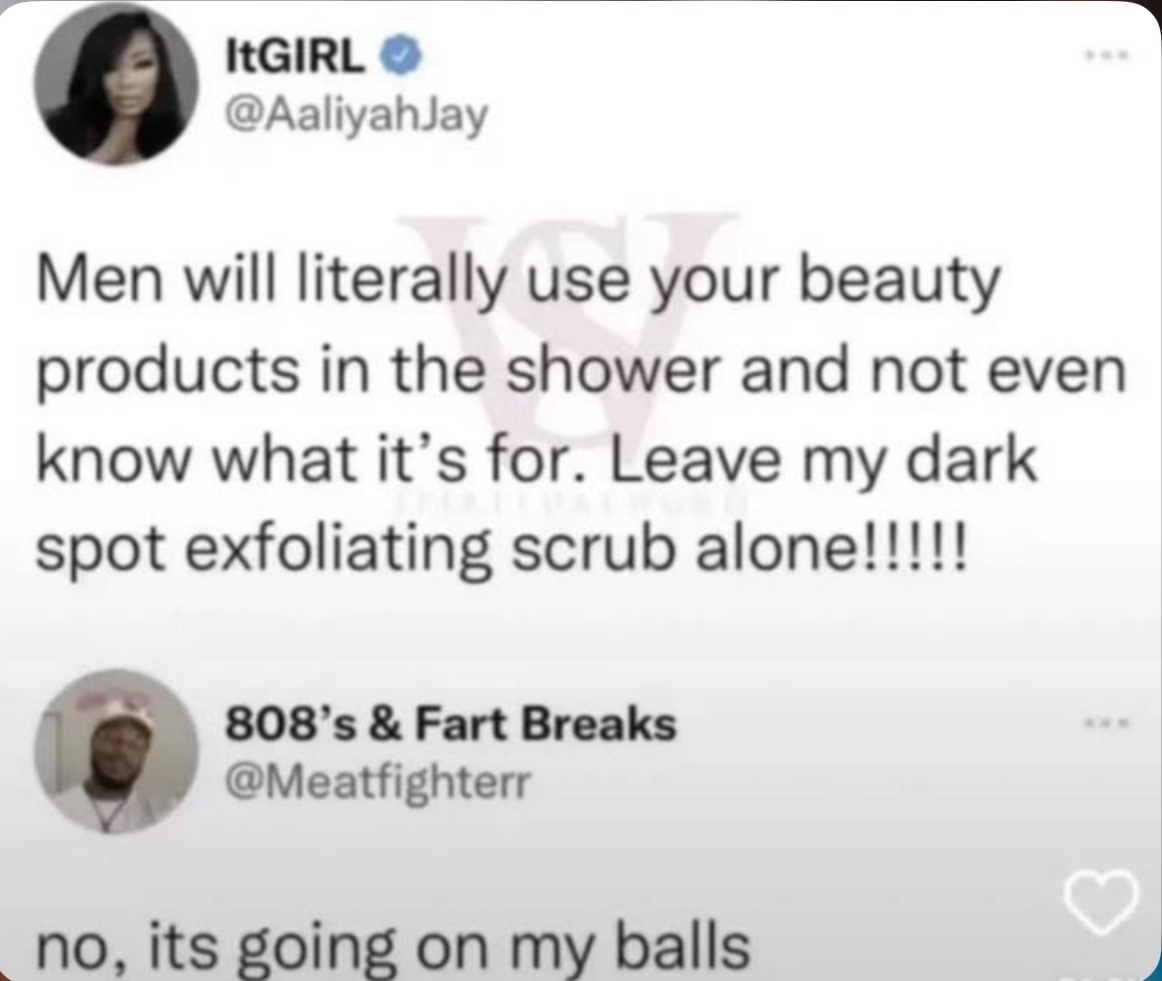Screen dimensions: 1162x981
Task: Click the faint watermark text below the VS logo
Action: [x=565, y=505]
